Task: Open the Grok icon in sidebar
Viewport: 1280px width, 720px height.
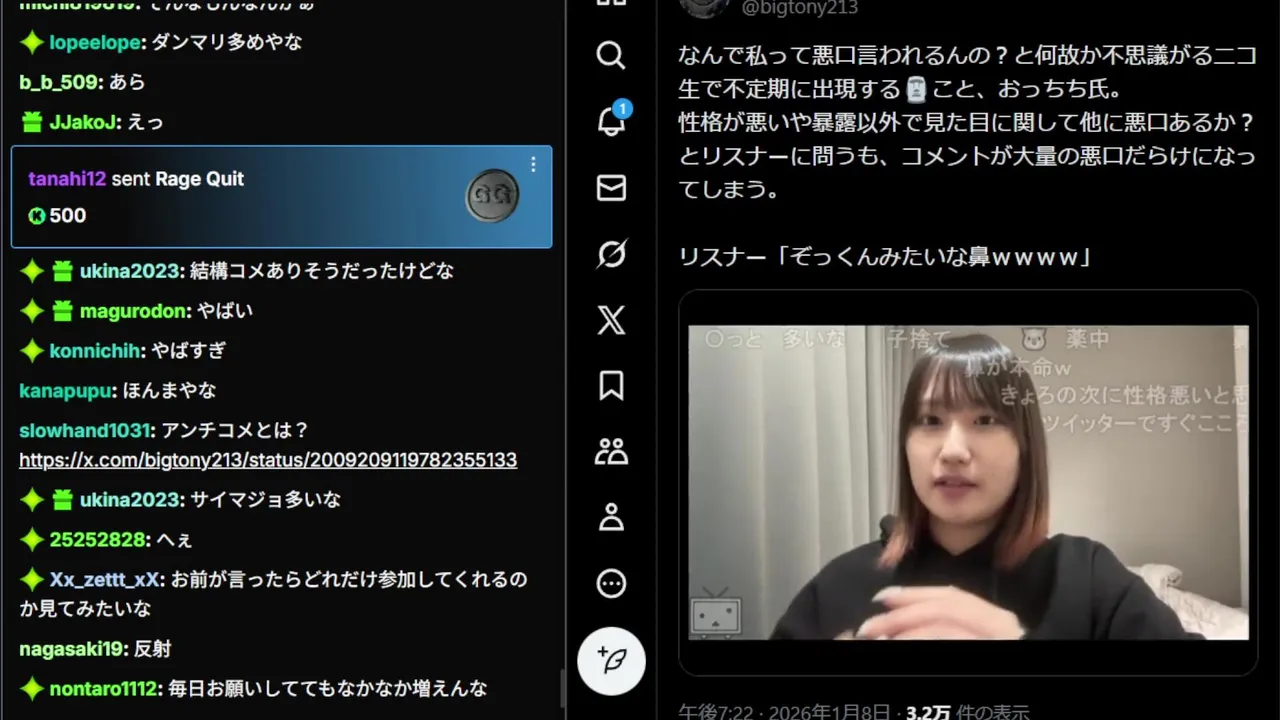Action: pos(611,254)
